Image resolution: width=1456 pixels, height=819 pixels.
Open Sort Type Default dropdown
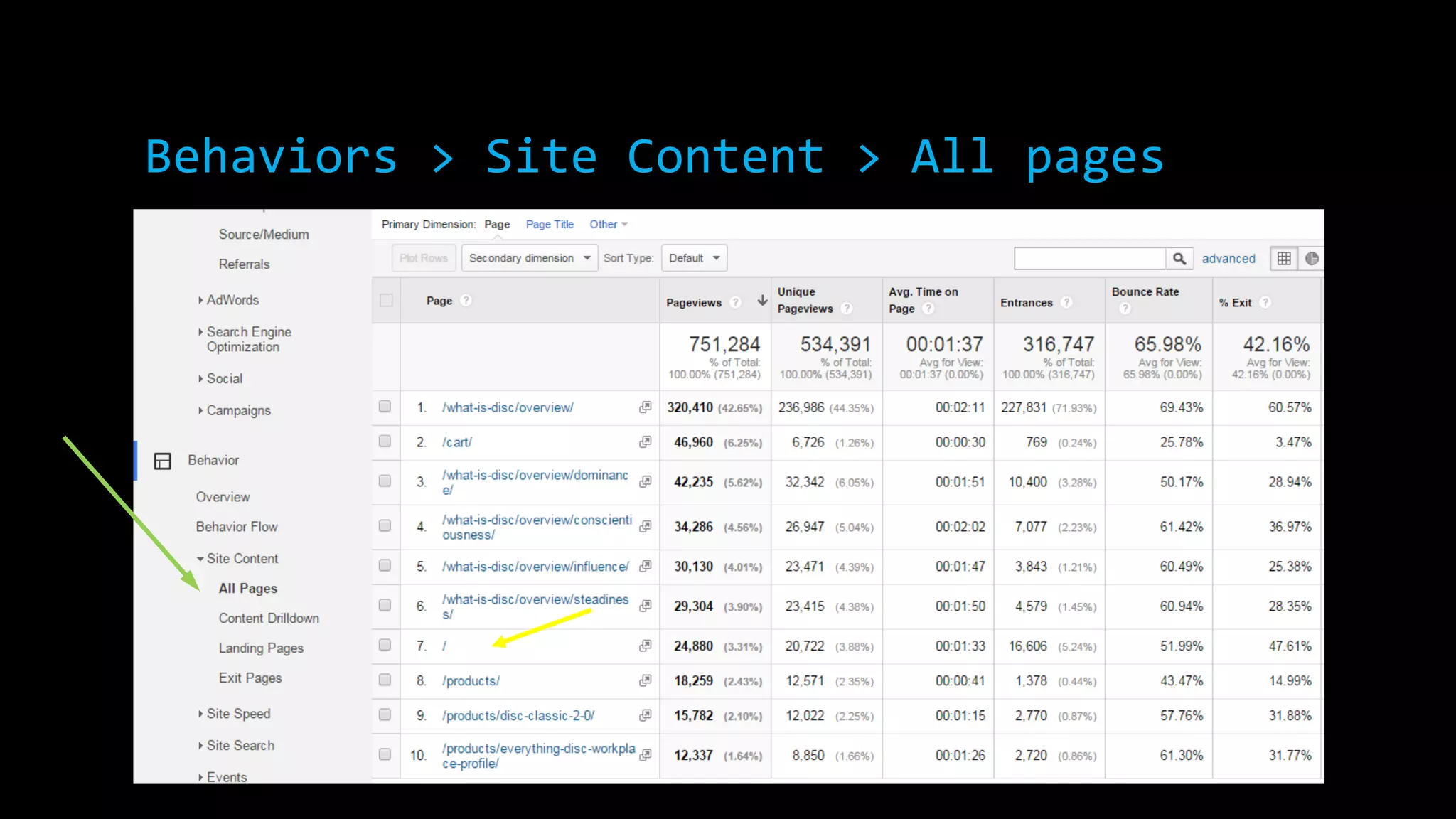(x=694, y=258)
